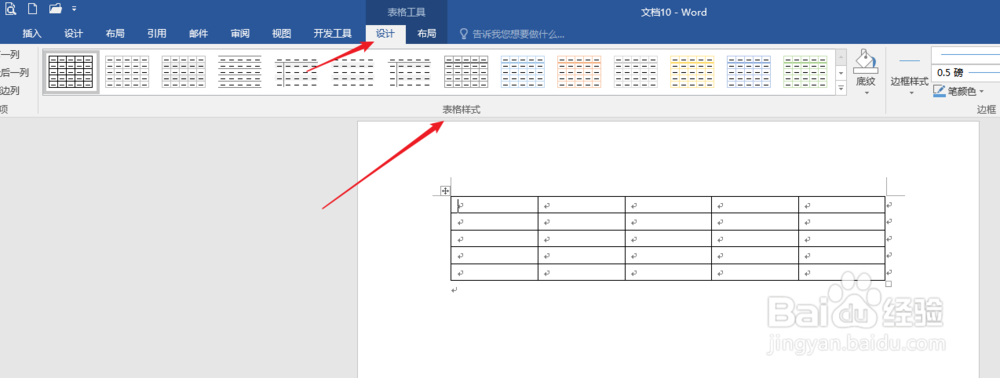Switch to the 审阅 tab

pyautogui.click(x=240, y=34)
